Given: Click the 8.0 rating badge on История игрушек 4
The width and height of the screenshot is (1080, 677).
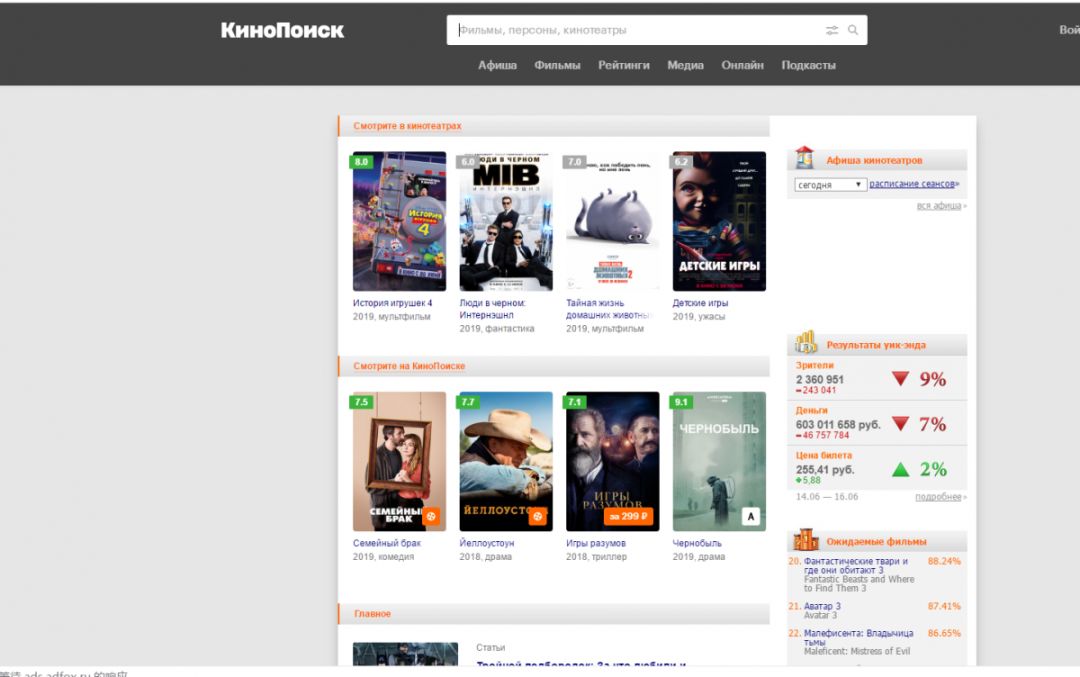Looking at the screenshot, I should coord(361,162).
